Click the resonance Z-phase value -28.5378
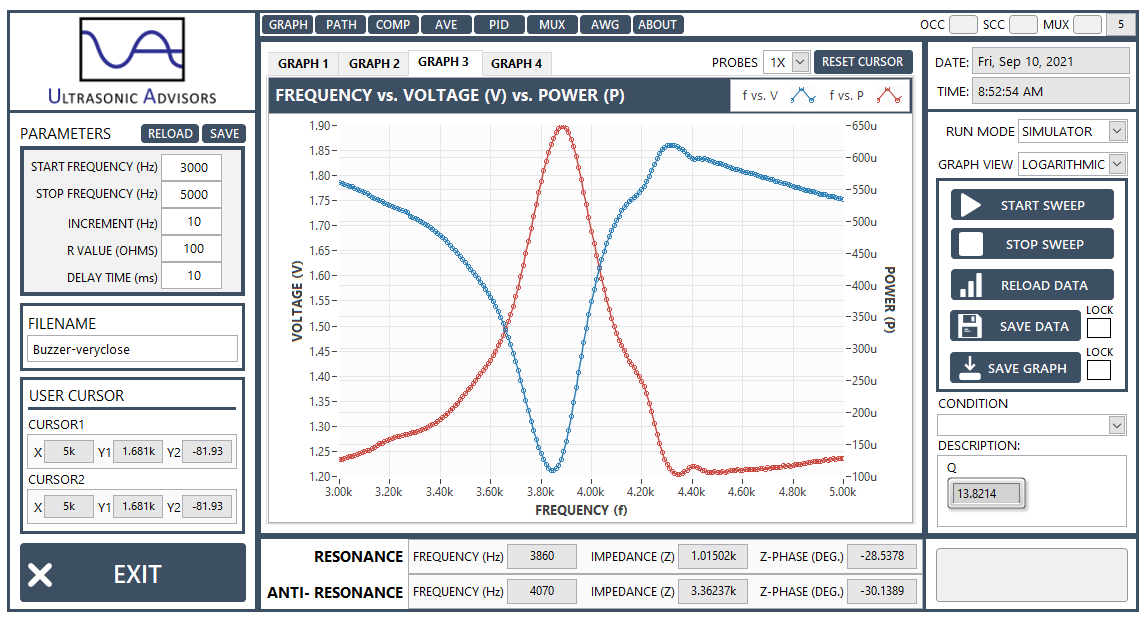1147x617 pixels. (x=881, y=556)
